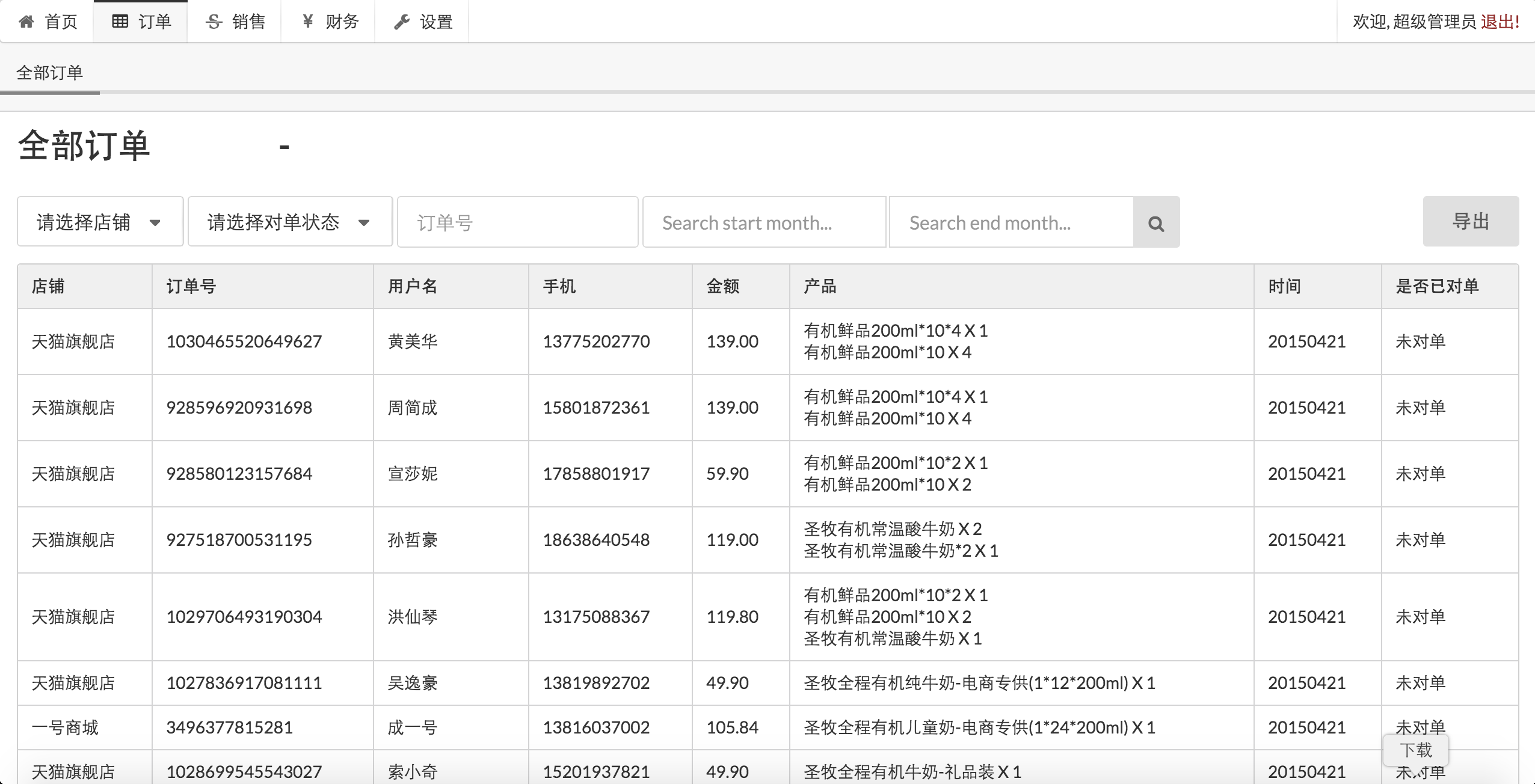
Task: Click the caret arrow in store selector
Action: (155, 223)
